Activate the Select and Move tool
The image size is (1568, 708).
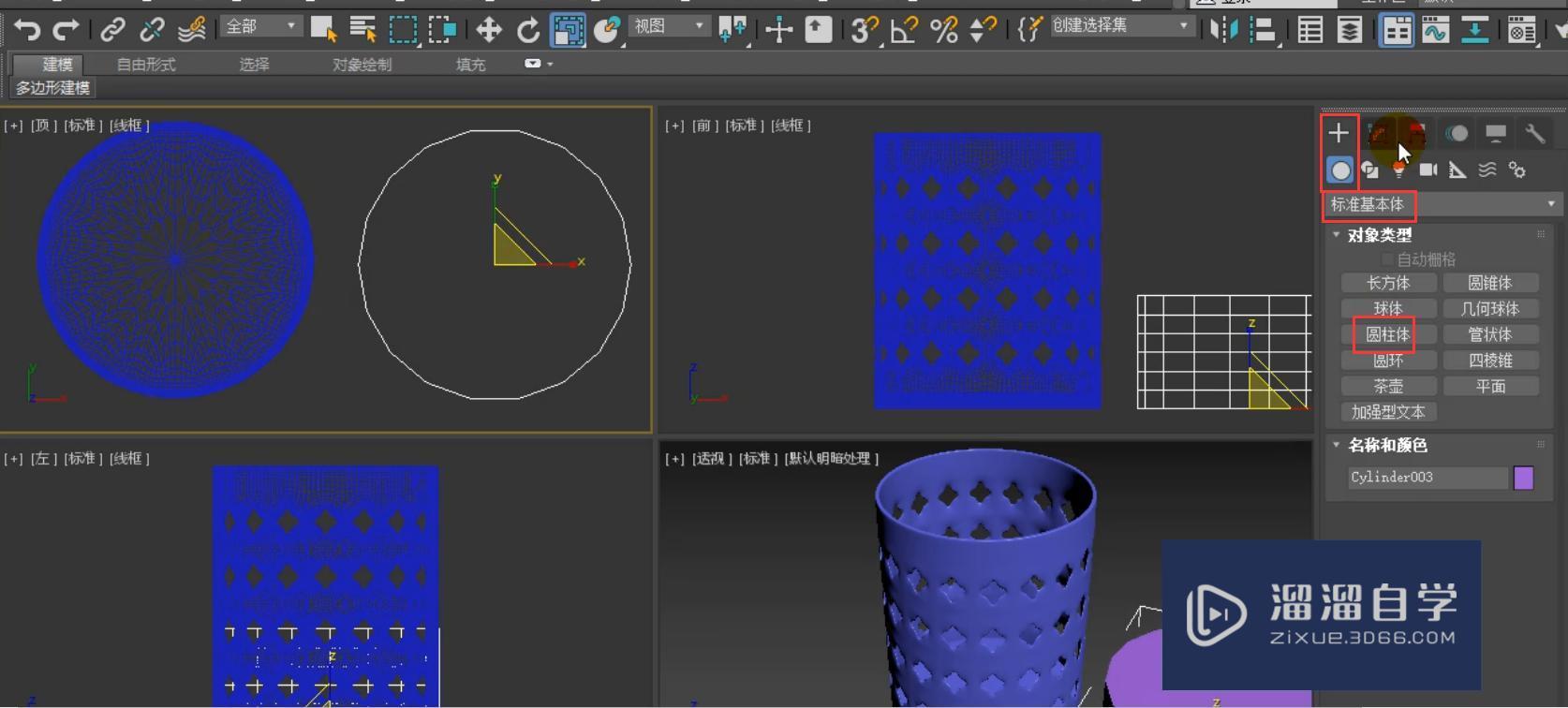click(x=489, y=30)
